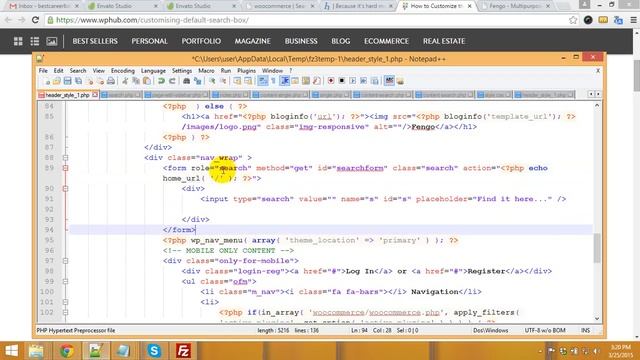The width and height of the screenshot is (640, 360).
Task: Open the PORTFOLIO nav link
Action: [x=201, y=41]
